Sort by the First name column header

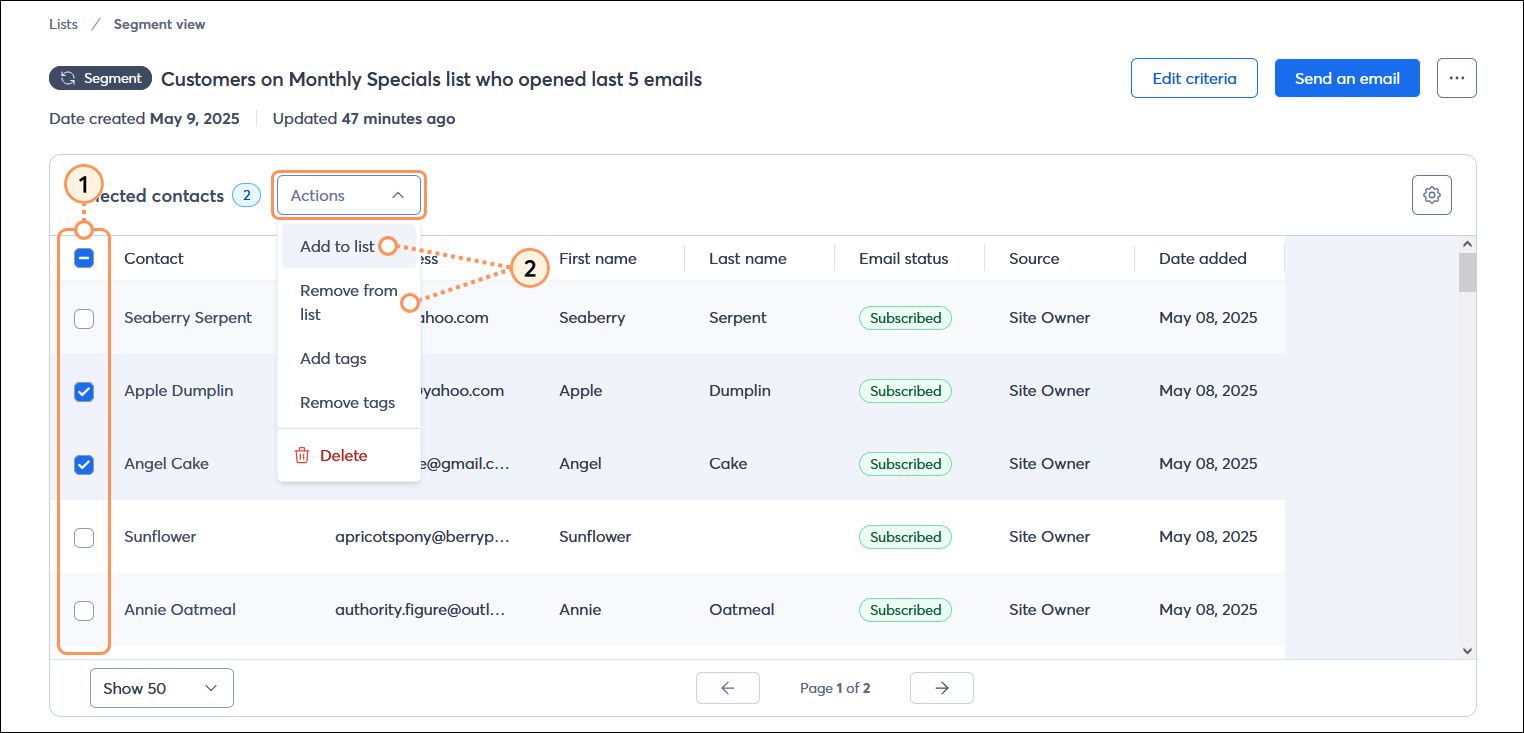(598, 258)
